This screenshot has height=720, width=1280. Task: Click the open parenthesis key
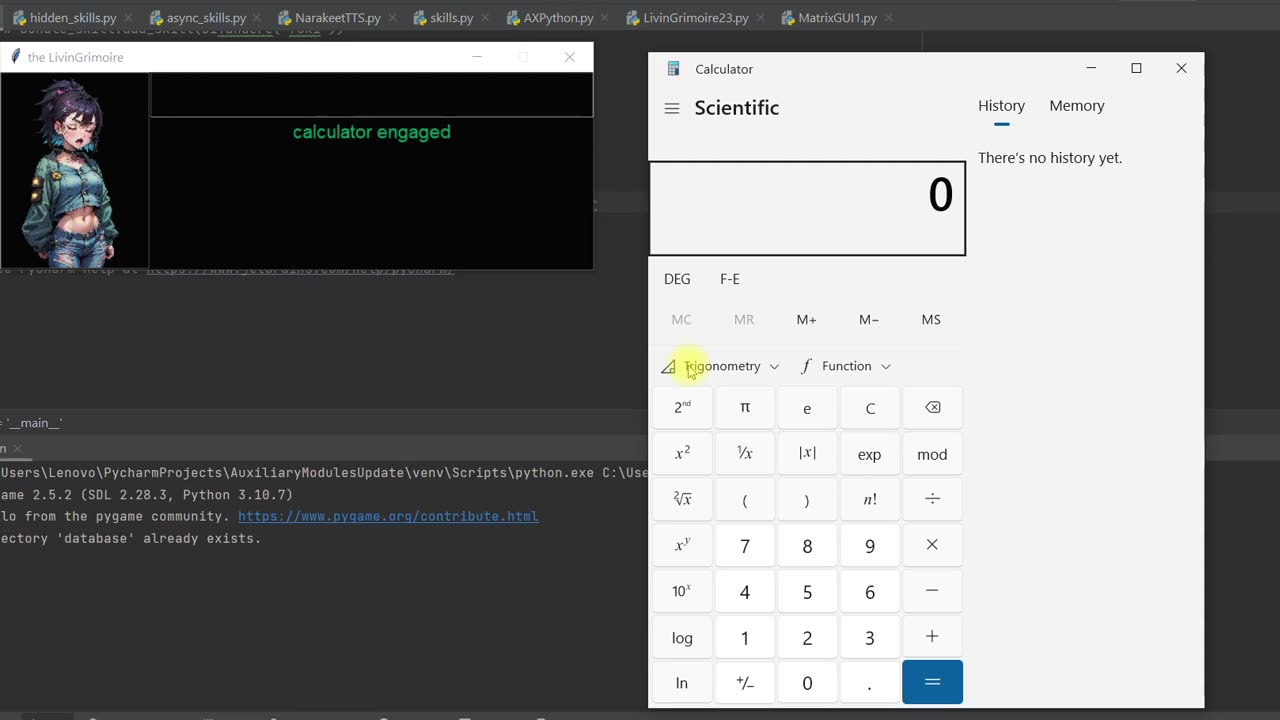pos(745,499)
